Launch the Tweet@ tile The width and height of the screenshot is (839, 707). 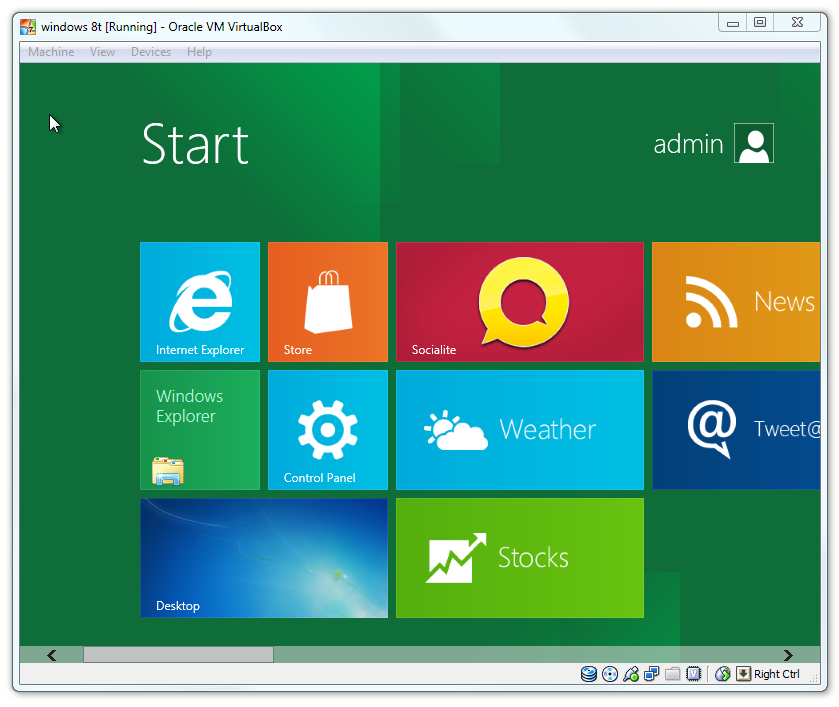(x=736, y=430)
